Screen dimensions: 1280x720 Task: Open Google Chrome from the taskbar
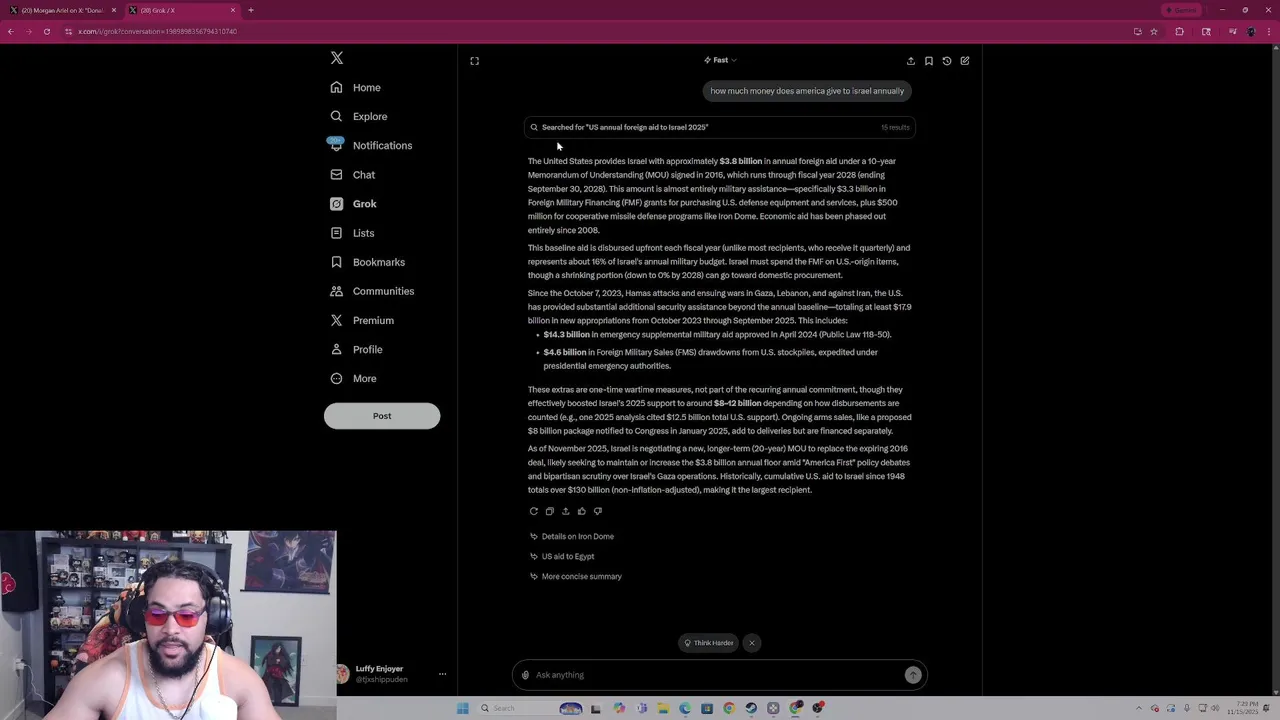729,708
